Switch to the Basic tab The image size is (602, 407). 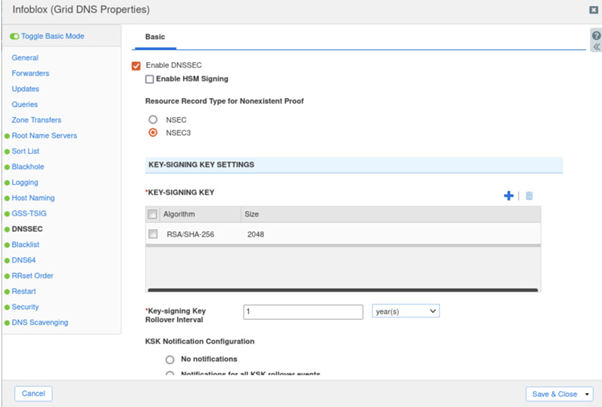(x=155, y=37)
